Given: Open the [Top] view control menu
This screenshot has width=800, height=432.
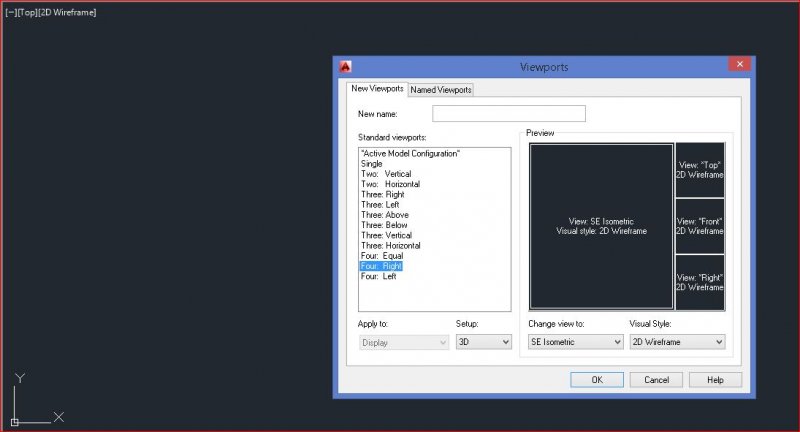Looking at the screenshot, I should (28, 12).
